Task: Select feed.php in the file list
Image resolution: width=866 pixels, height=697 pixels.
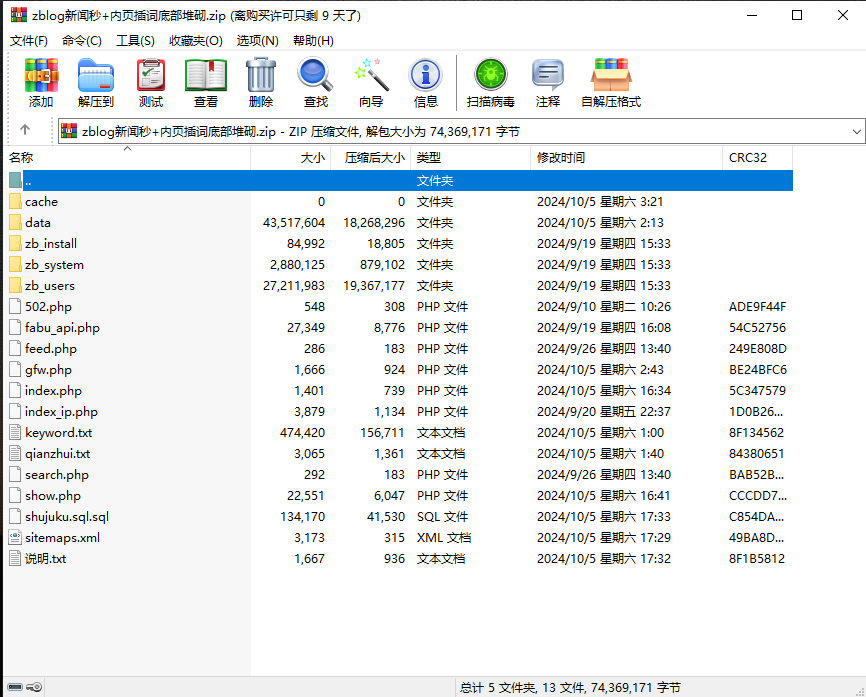Action: 50,348
